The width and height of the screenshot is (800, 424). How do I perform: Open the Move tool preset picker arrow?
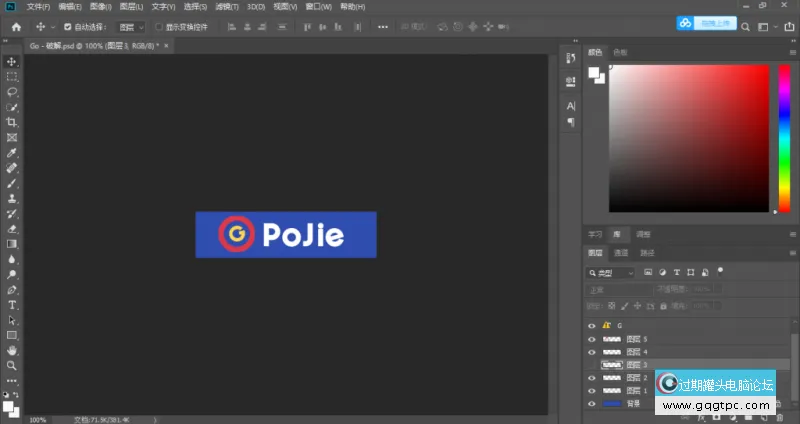(x=53, y=27)
